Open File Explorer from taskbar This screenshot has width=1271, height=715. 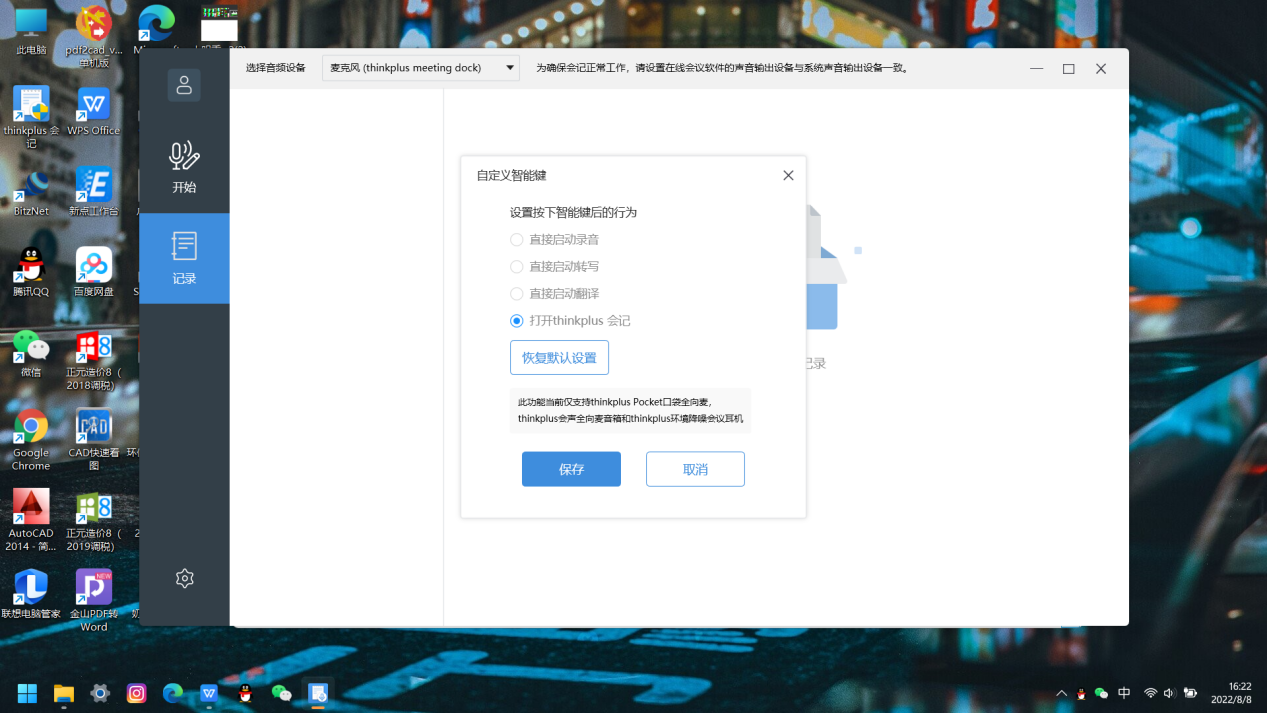tap(64, 695)
